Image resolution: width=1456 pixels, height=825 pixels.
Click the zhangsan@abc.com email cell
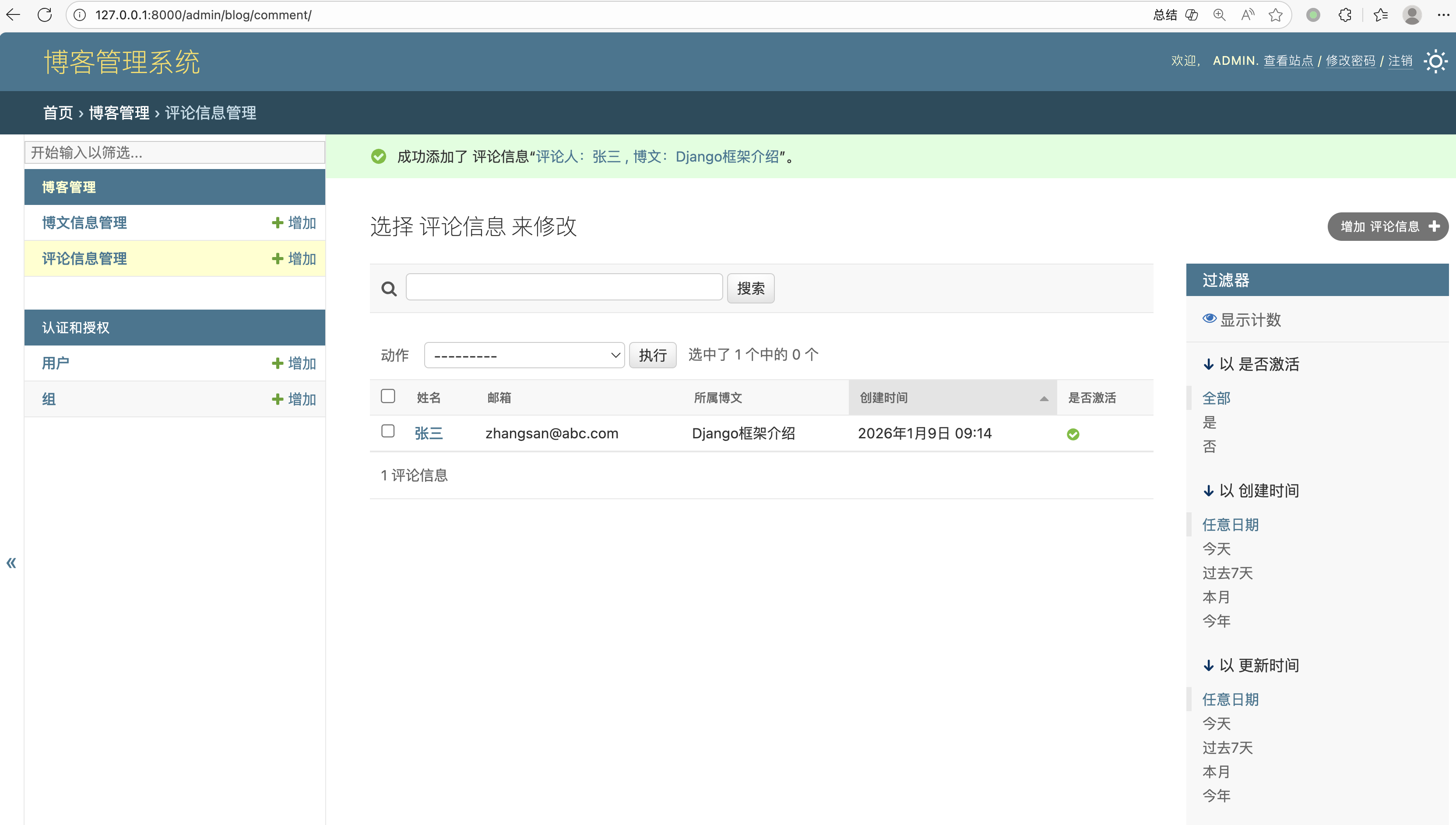tap(552, 434)
